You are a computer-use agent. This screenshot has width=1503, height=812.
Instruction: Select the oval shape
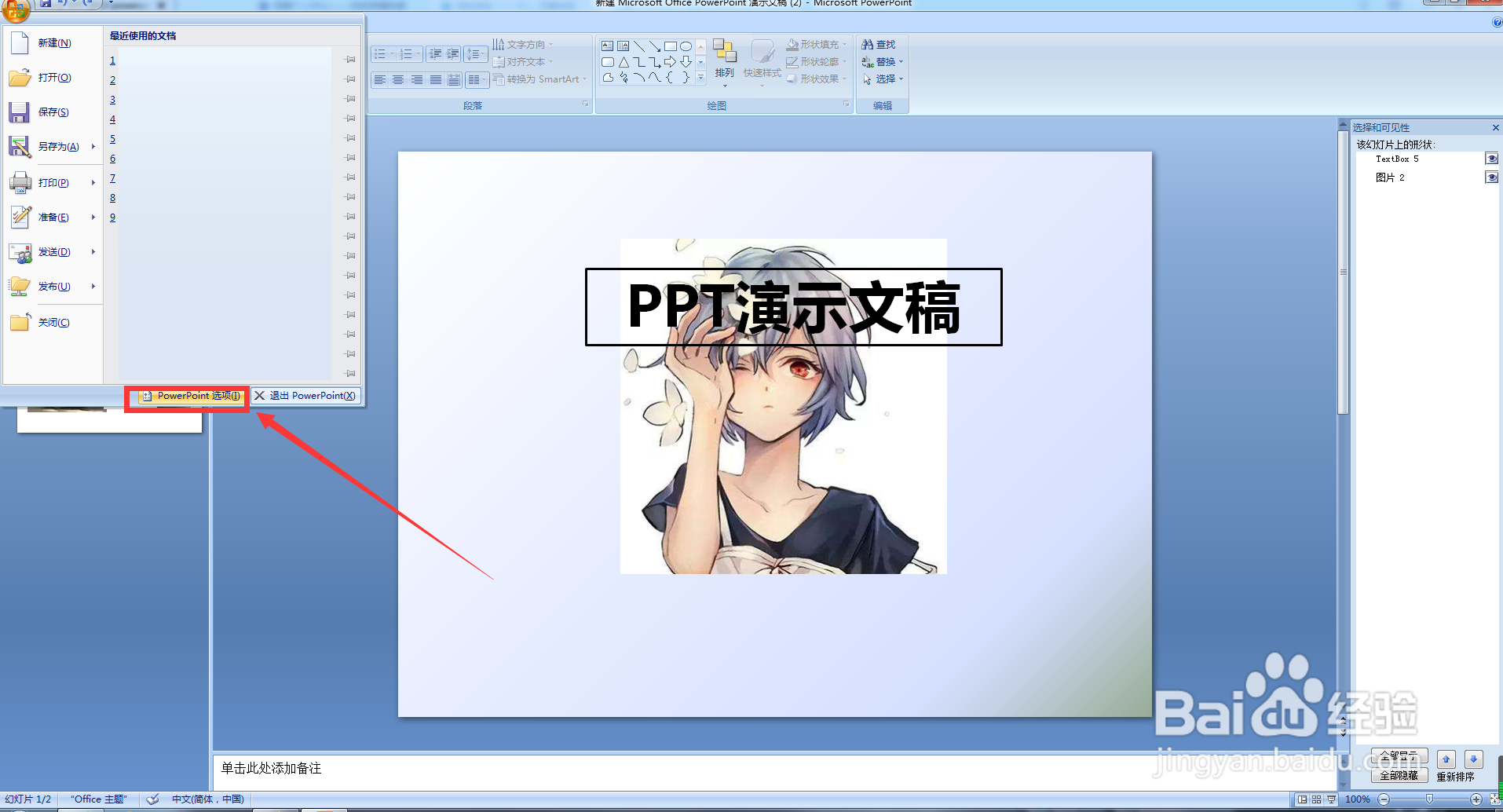pyautogui.click(x=686, y=46)
